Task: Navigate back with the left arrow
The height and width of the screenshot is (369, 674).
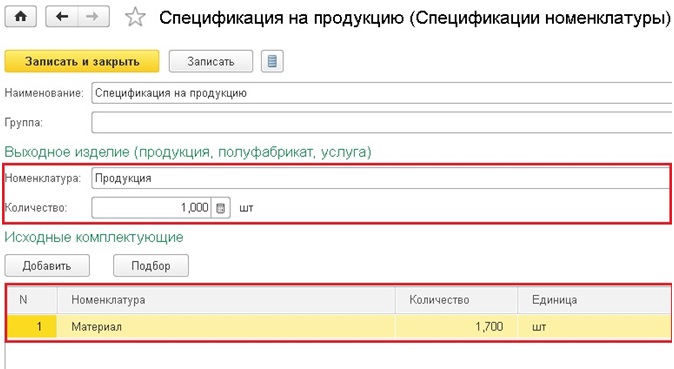Action: [62, 17]
